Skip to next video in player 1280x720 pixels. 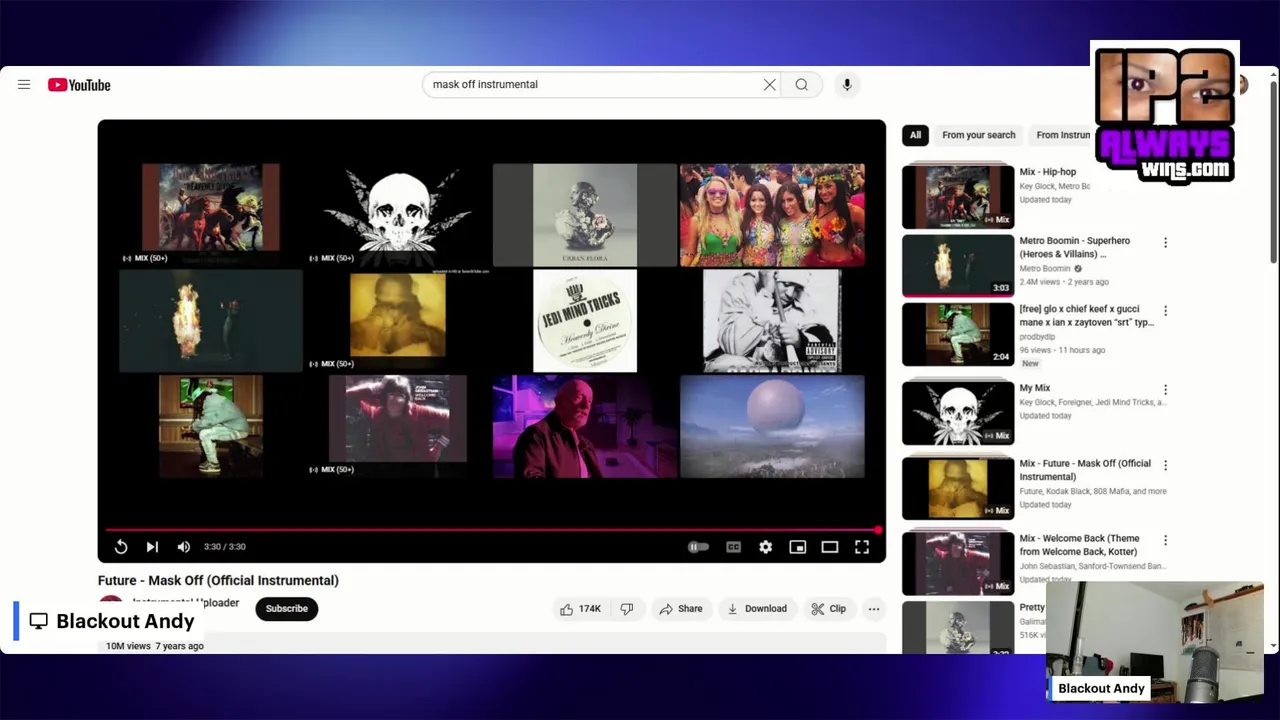pos(152,547)
